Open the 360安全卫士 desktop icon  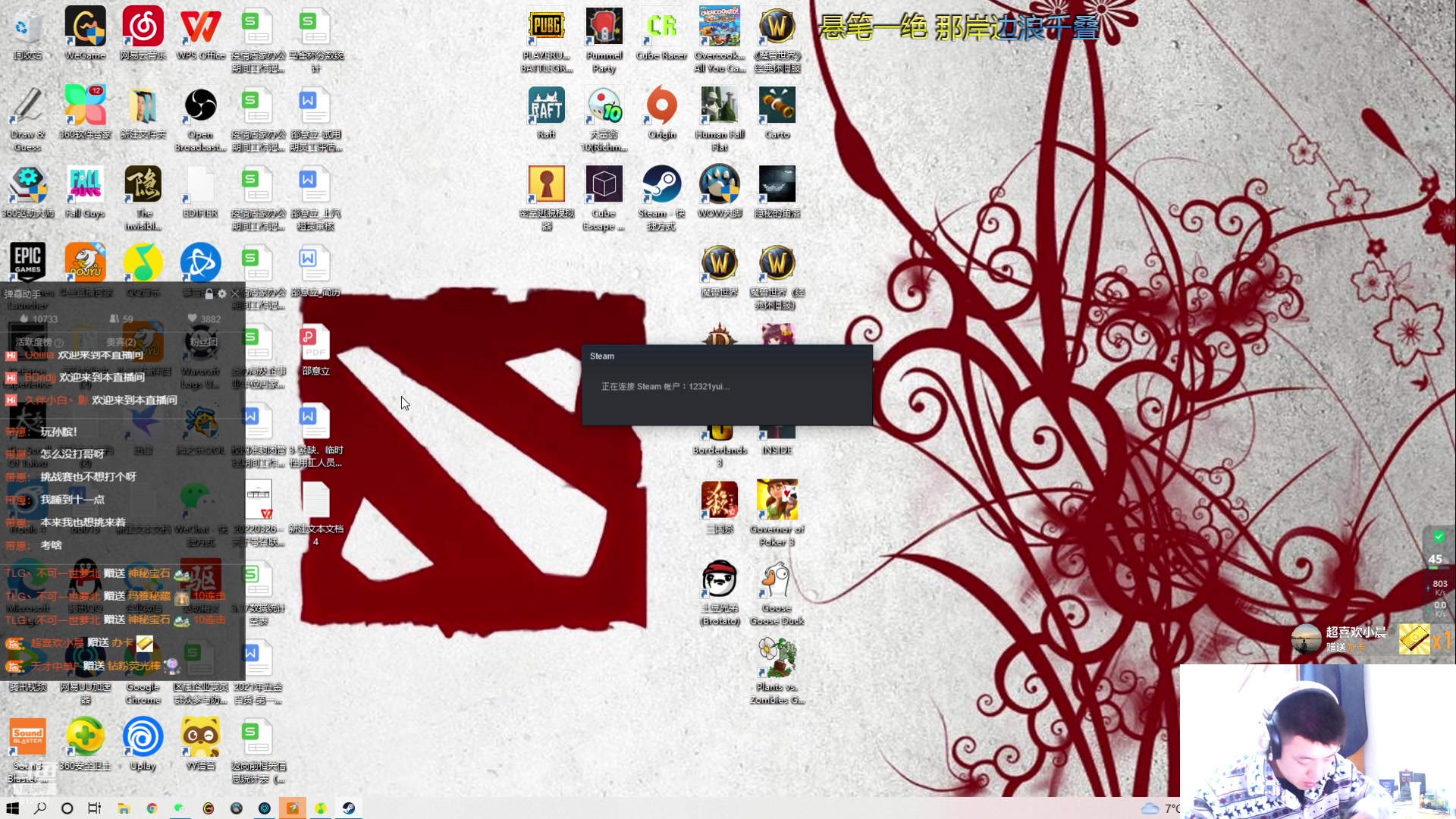[86, 744]
